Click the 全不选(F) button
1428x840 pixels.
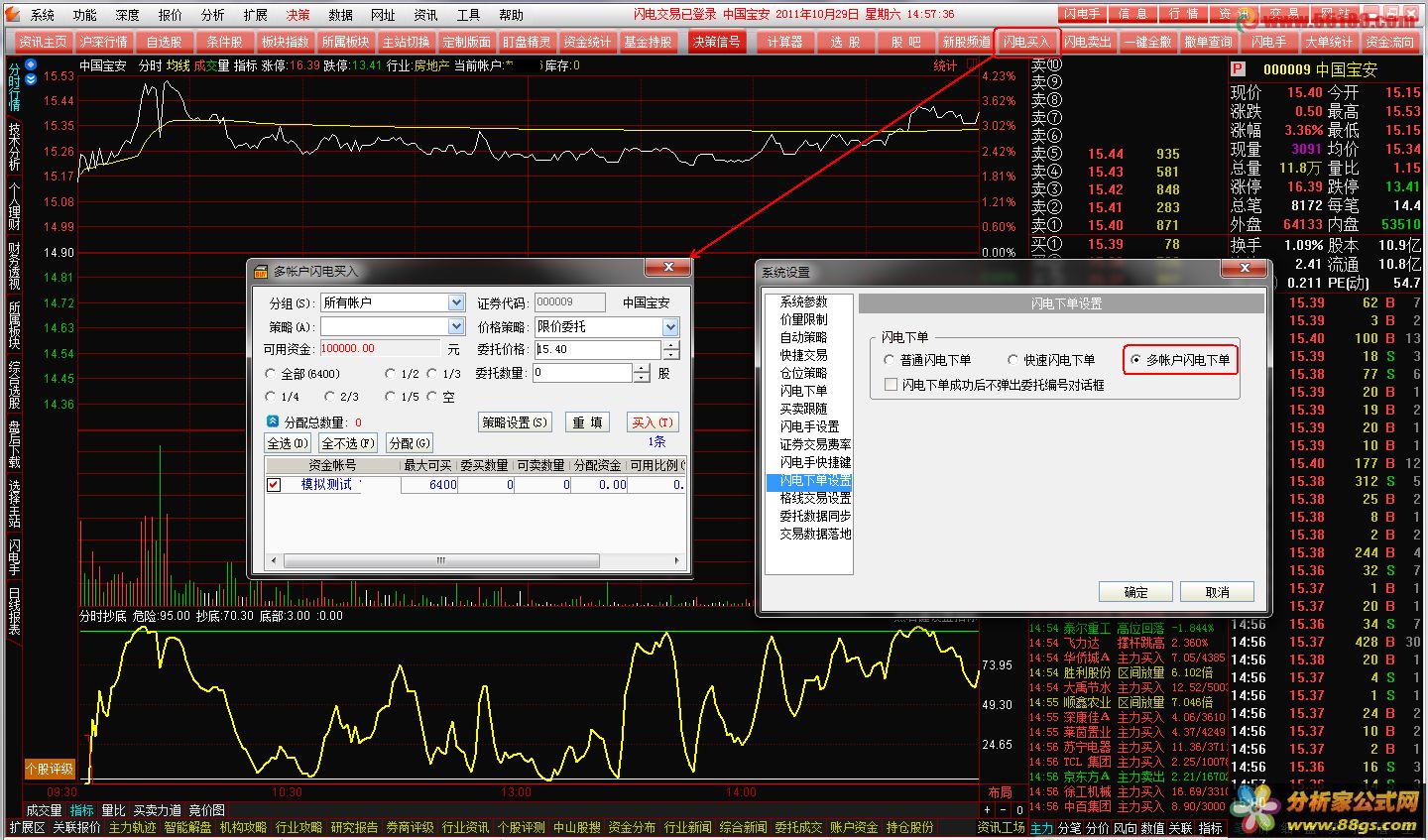tap(348, 443)
